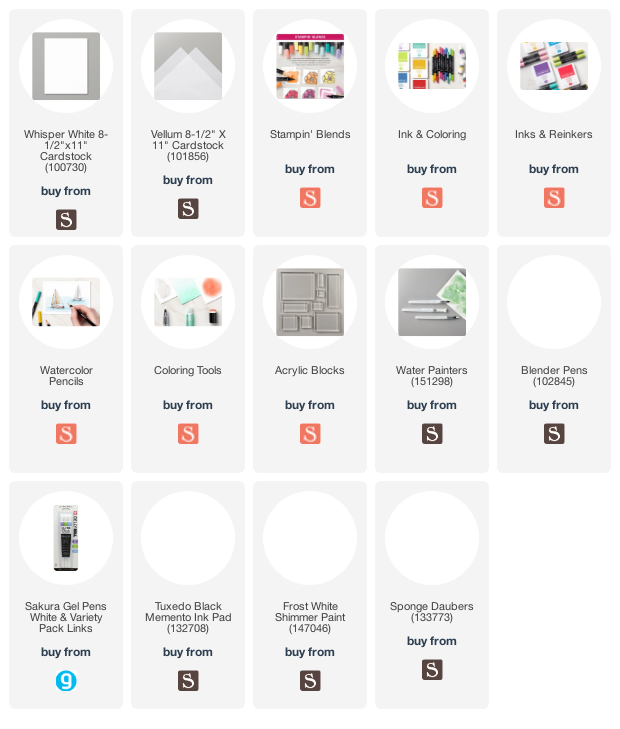
Task: Click the Inks & Reinkers title link
Action: pyautogui.click(x=554, y=134)
